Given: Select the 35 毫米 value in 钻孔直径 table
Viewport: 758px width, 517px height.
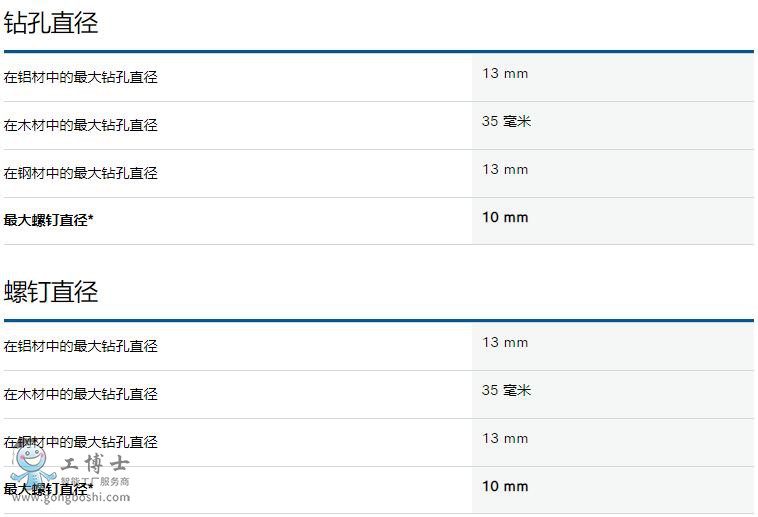Looking at the screenshot, I should [x=506, y=122].
